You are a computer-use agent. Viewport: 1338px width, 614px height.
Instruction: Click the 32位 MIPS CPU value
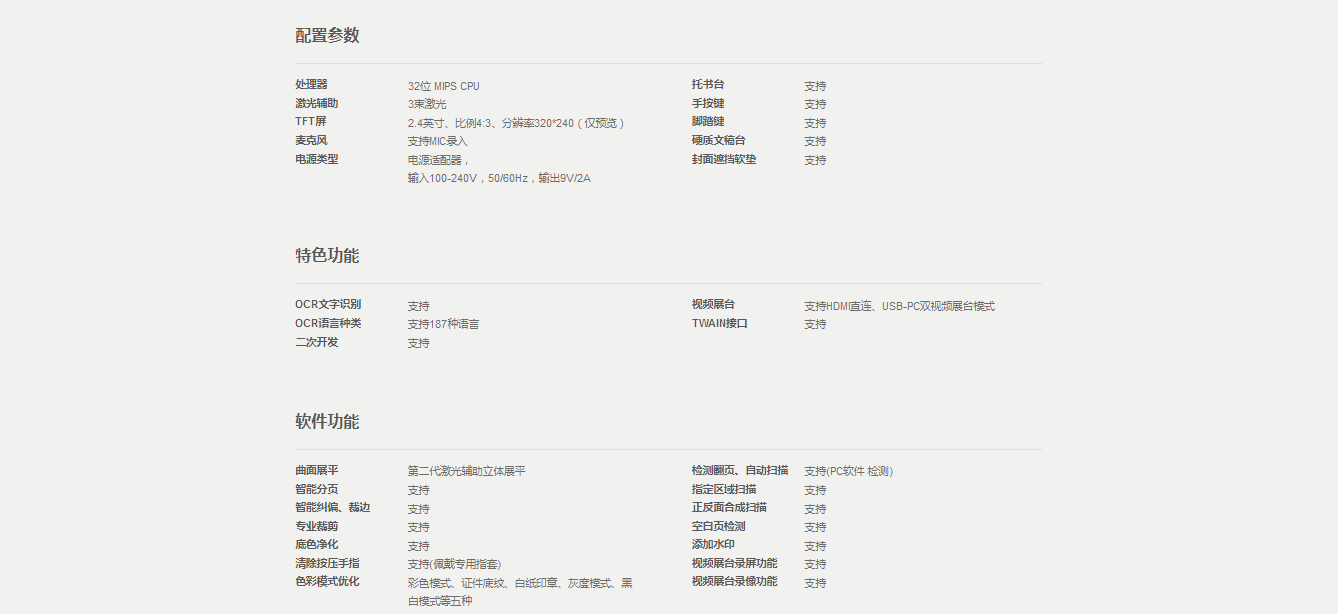click(x=443, y=86)
